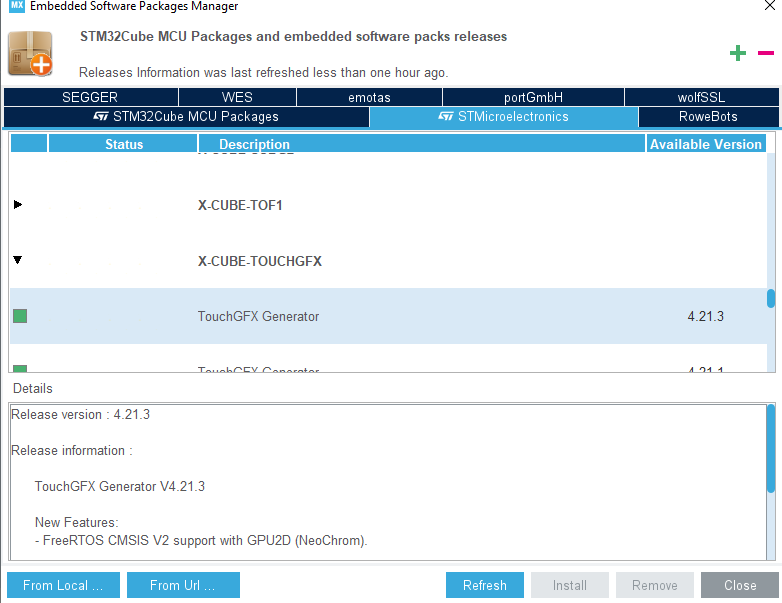The image size is (782, 603).
Task: Toggle the TouchGFX Generator 4.21.3 checkbox
Action: click(20, 316)
